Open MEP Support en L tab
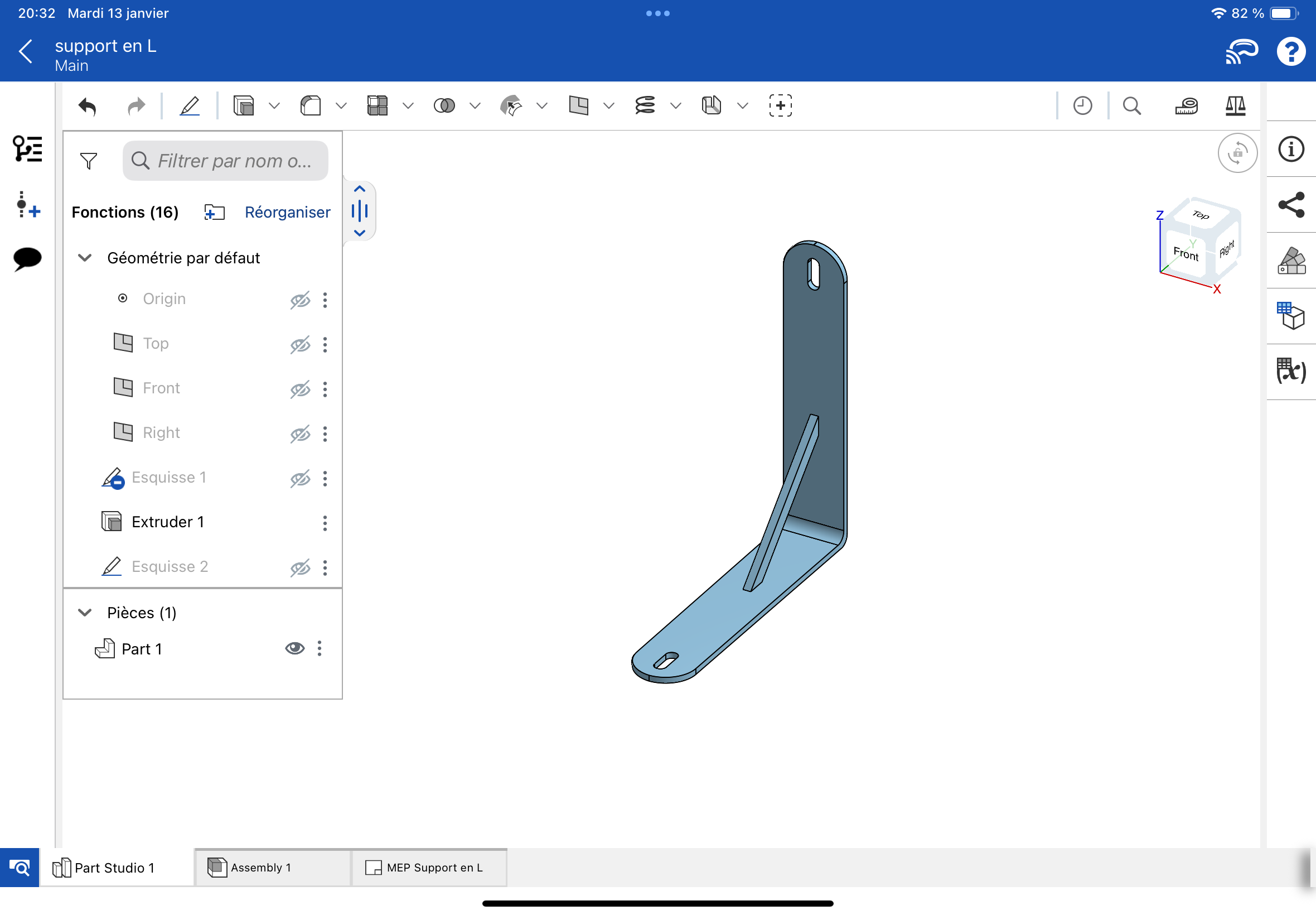Image resolution: width=1316 pixels, height=915 pixels. (x=434, y=868)
